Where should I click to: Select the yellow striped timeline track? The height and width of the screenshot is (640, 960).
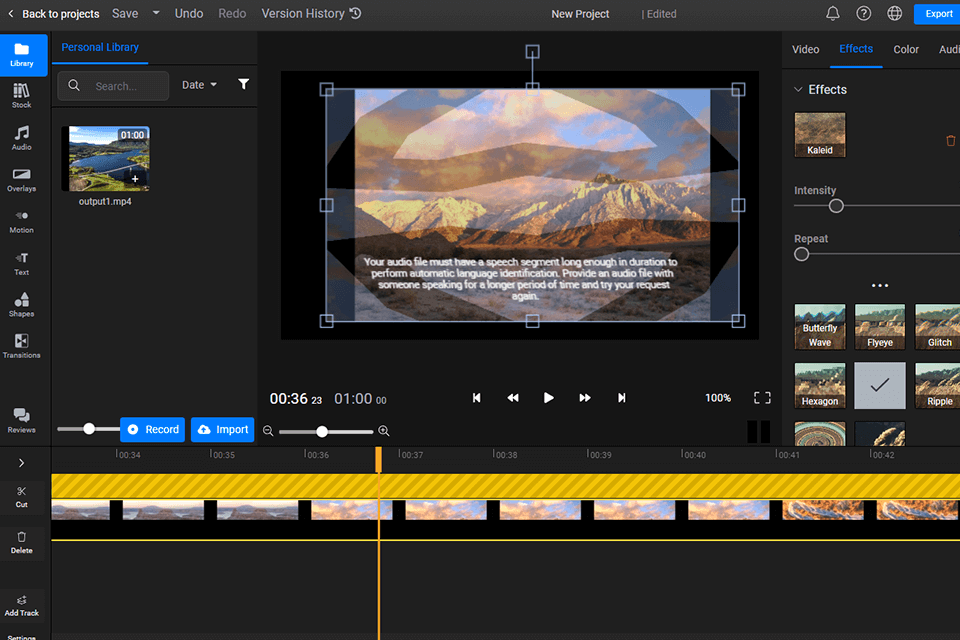pyautogui.click(x=506, y=486)
